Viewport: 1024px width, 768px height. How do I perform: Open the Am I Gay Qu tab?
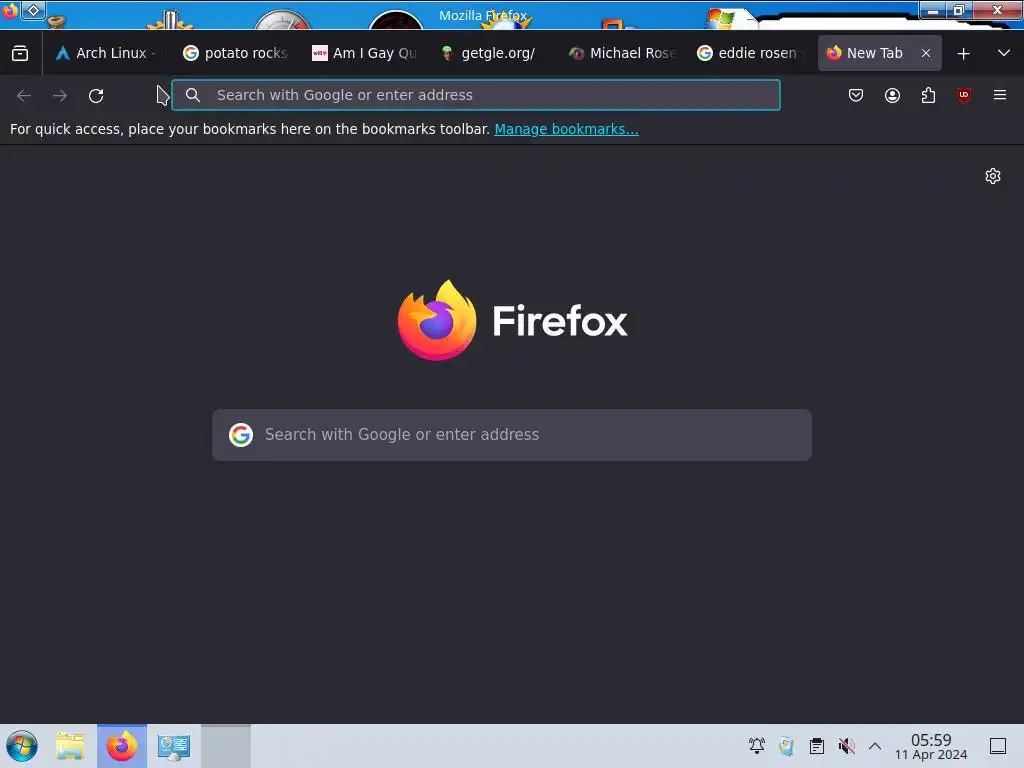(x=364, y=53)
